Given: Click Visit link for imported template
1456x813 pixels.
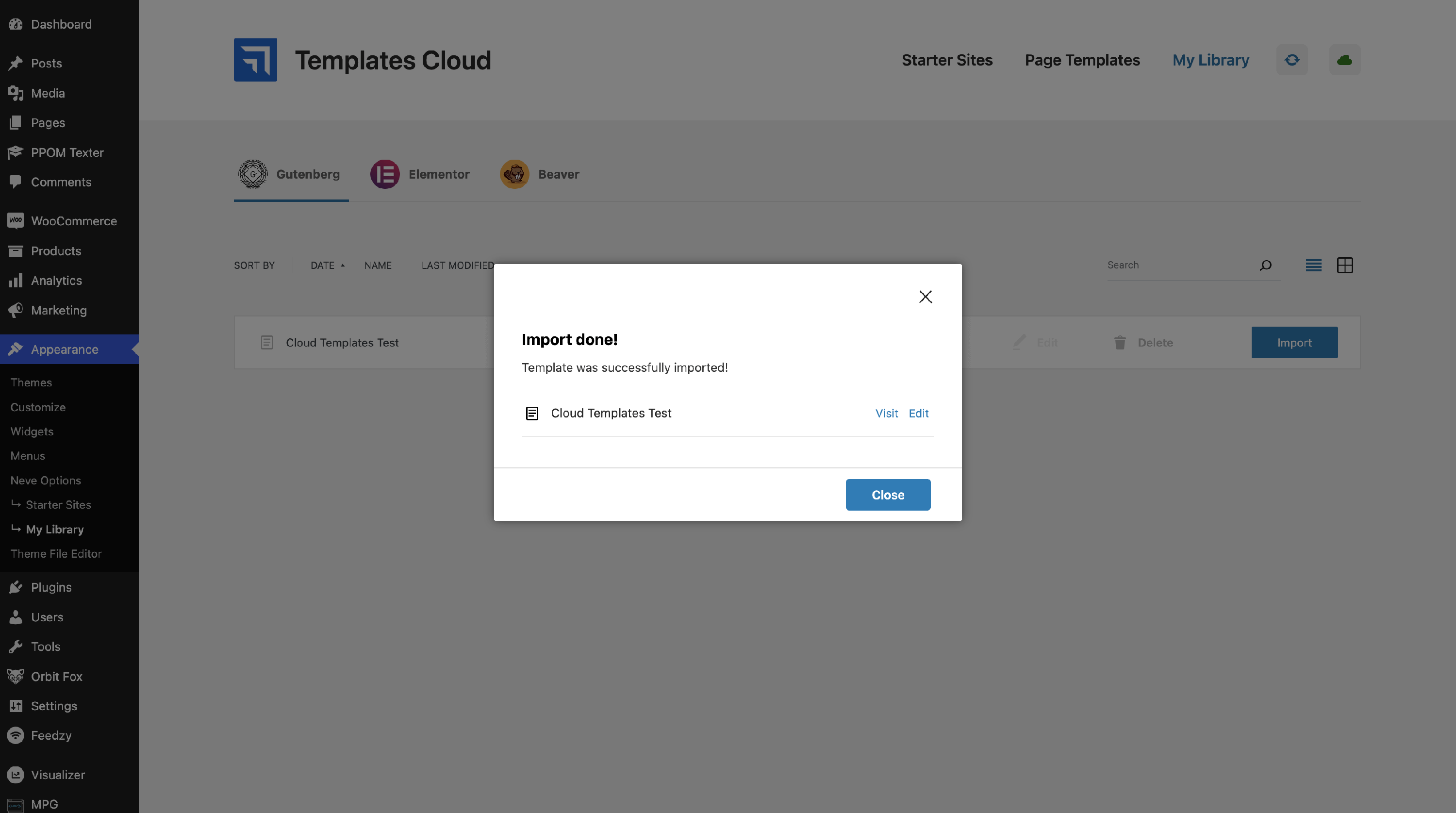Looking at the screenshot, I should 886,413.
